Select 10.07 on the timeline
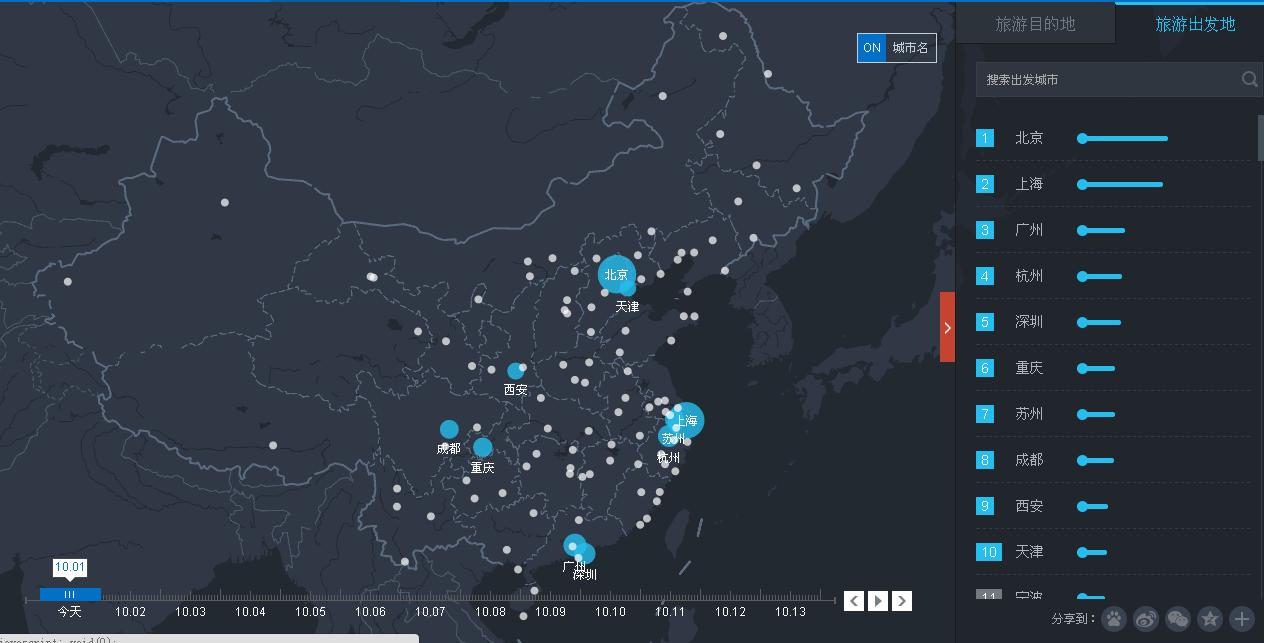 click(430, 611)
